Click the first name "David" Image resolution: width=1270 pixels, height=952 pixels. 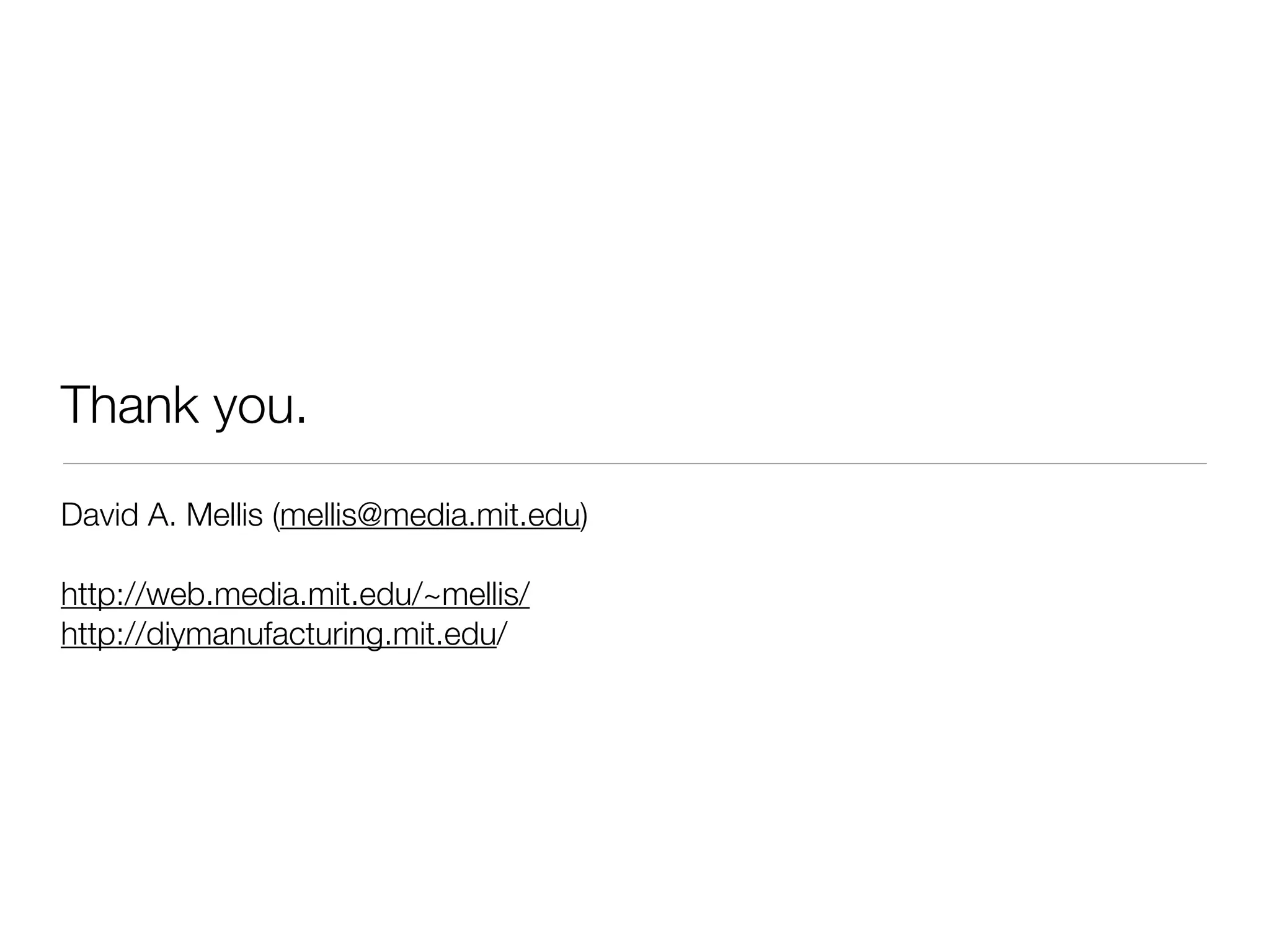pos(99,515)
